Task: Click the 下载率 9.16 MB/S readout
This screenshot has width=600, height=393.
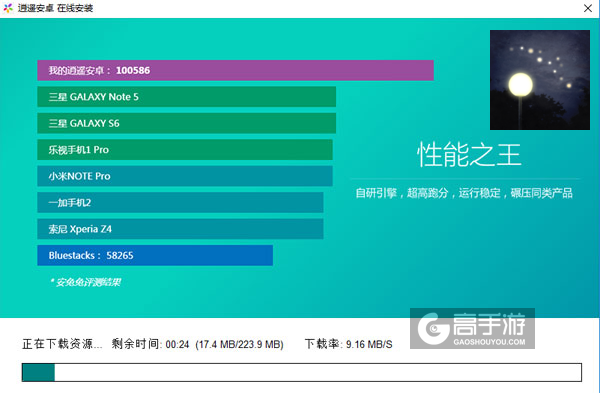Action: click(348, 344)
